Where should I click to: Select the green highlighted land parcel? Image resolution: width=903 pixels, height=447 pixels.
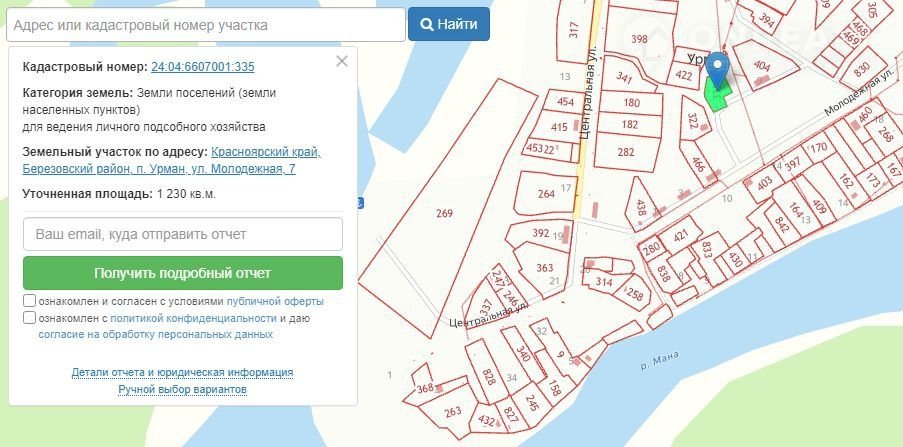[714, 98]
